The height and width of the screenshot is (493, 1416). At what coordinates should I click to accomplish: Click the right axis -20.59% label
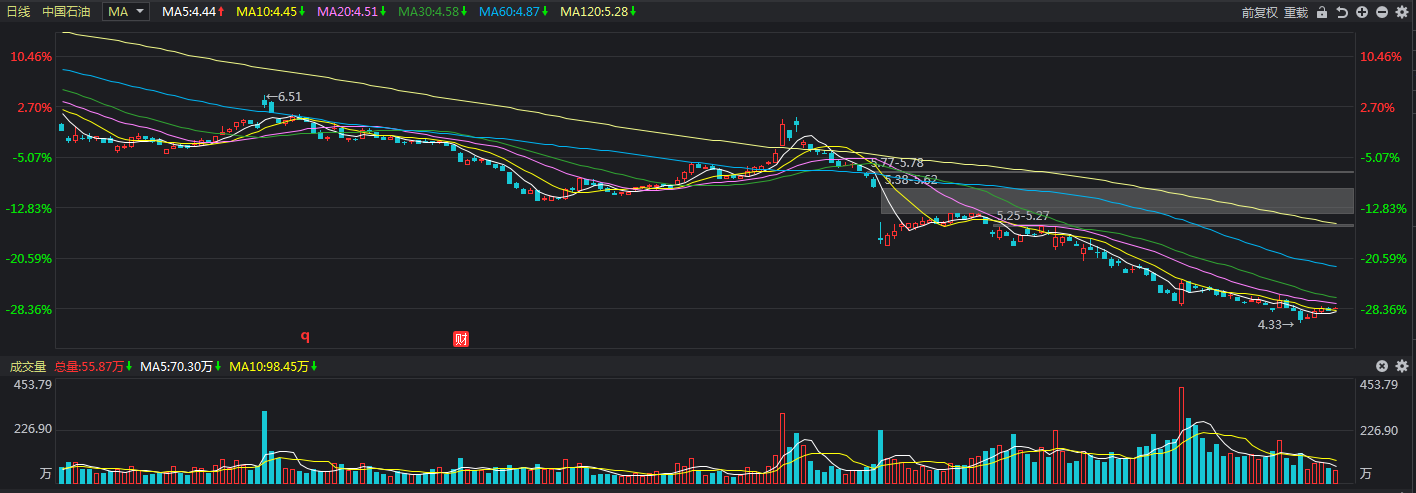pos(1384,258)
